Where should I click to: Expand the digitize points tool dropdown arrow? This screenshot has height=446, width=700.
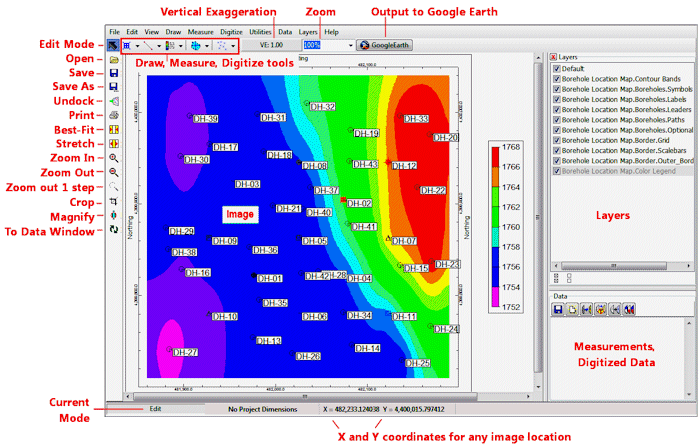(x=233, y=46)
